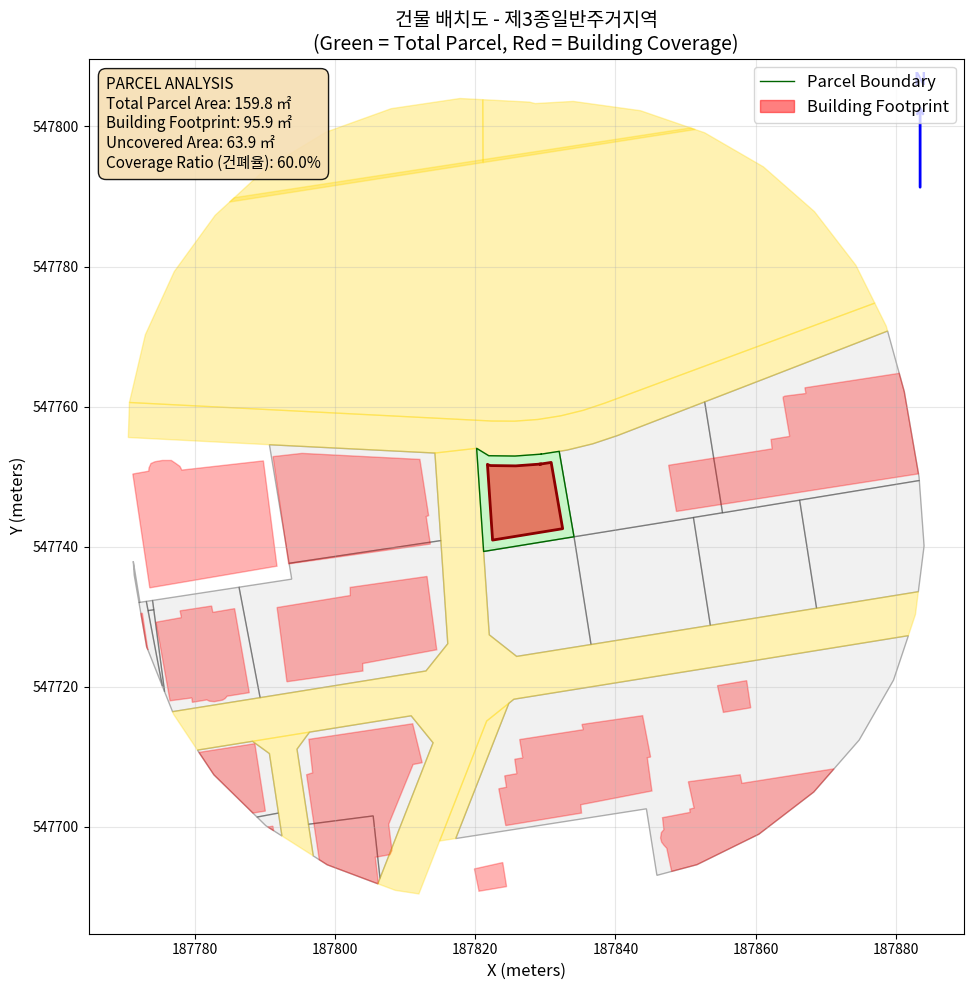
Task: Click the "Parcel Boundary" legend label
Action: [x=871, y=82]
